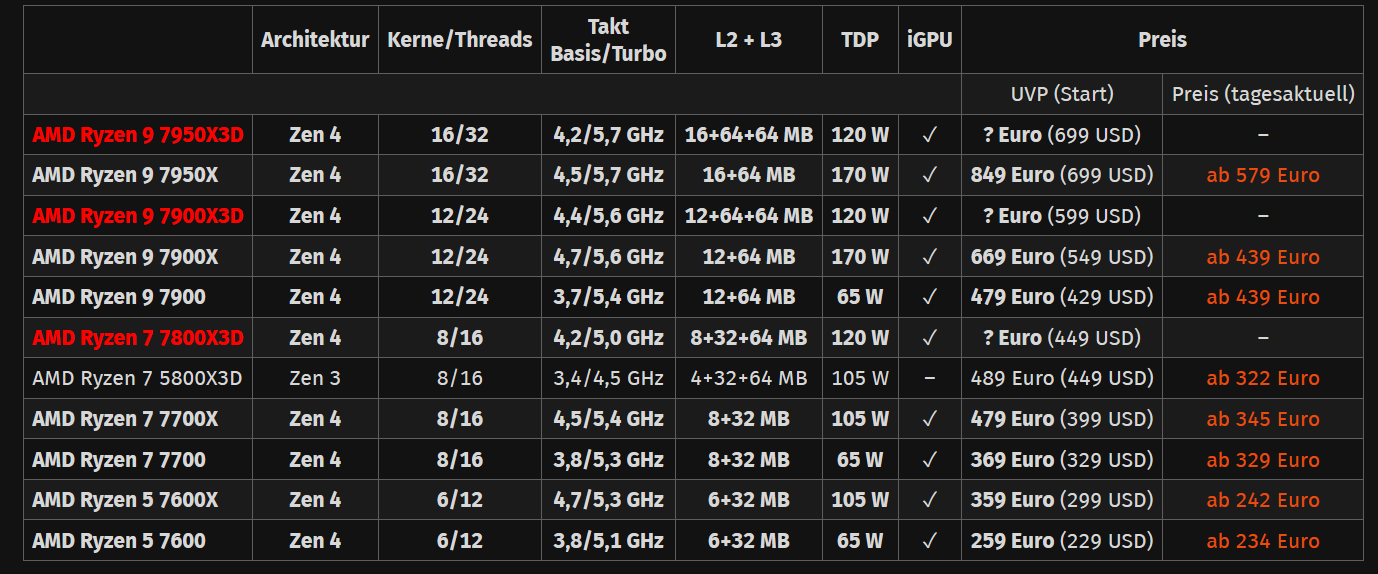Click the iGPU column header
The height and width of the screenshot is (574, 1378).
(930, 40)
